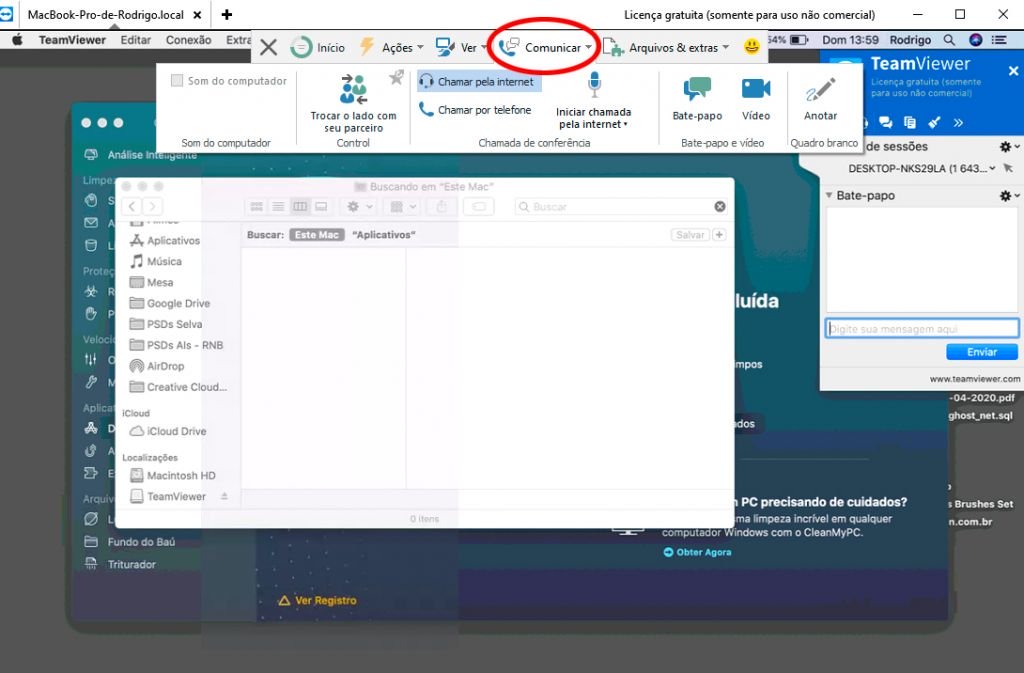
Task: Select Este Mac search scope
Action: click(x=317, y=234)
